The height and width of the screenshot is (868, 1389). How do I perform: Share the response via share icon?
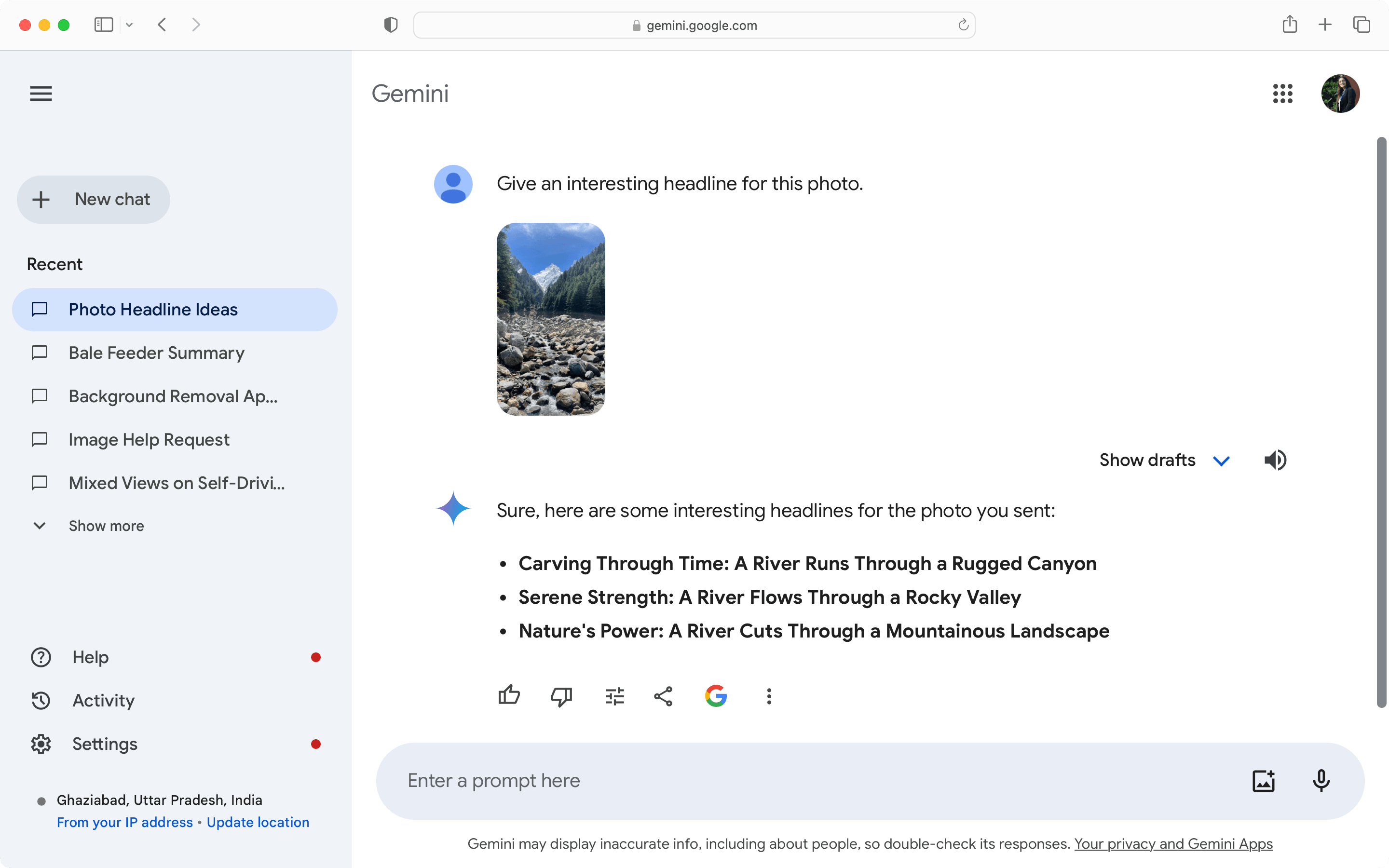663,696
